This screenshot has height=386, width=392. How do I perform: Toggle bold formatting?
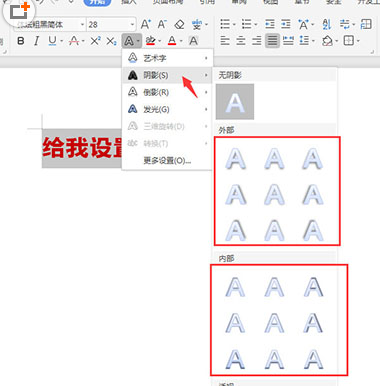pyautogui.click(x=21, y=41)
